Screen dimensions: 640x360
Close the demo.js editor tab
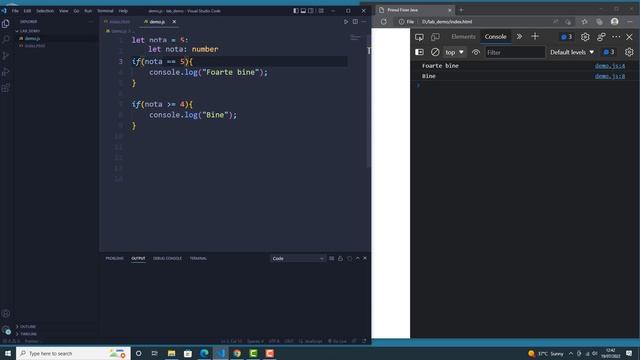tap(174, 22)
